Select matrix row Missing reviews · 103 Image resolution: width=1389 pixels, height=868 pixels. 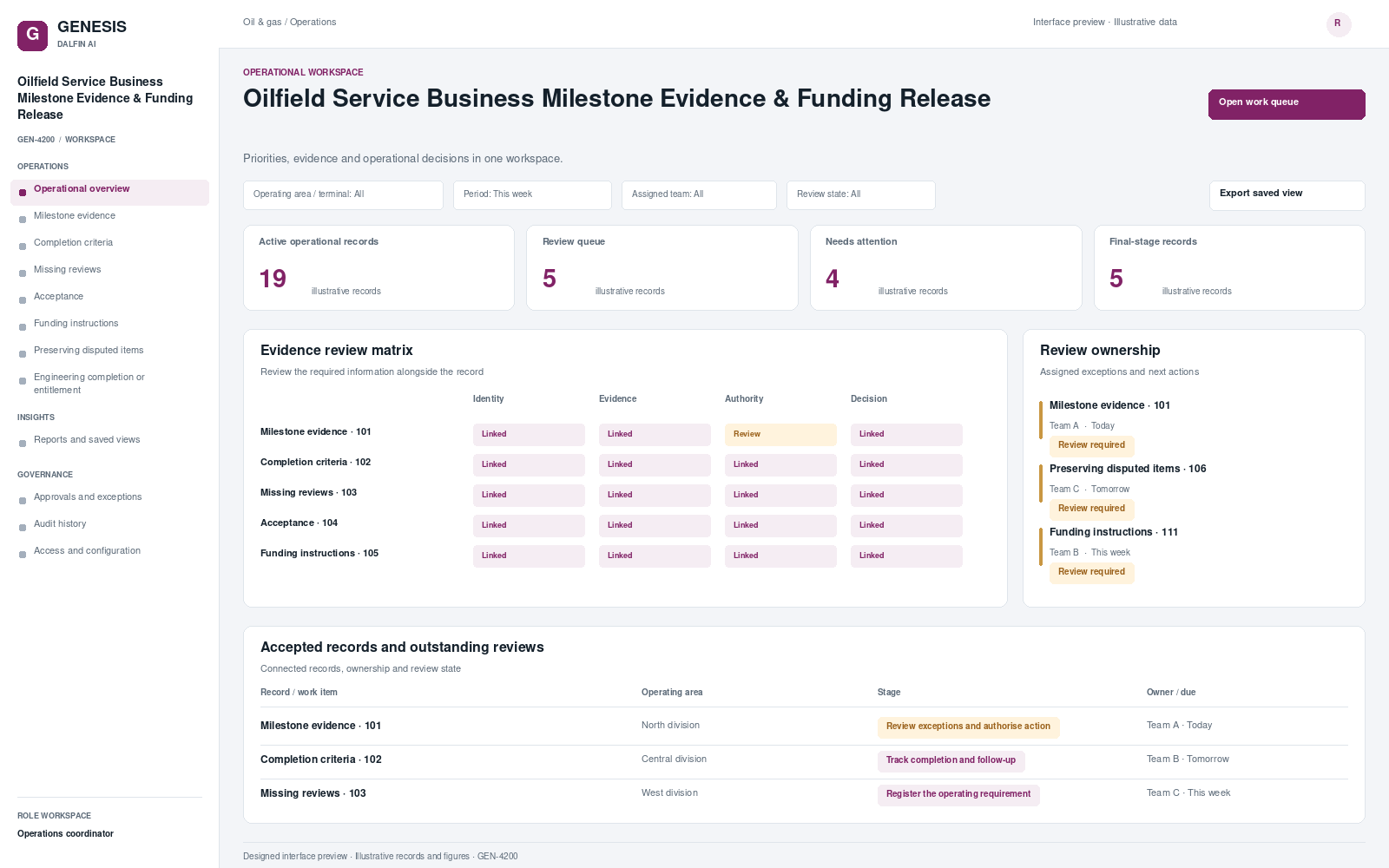[x=308, y=493]
